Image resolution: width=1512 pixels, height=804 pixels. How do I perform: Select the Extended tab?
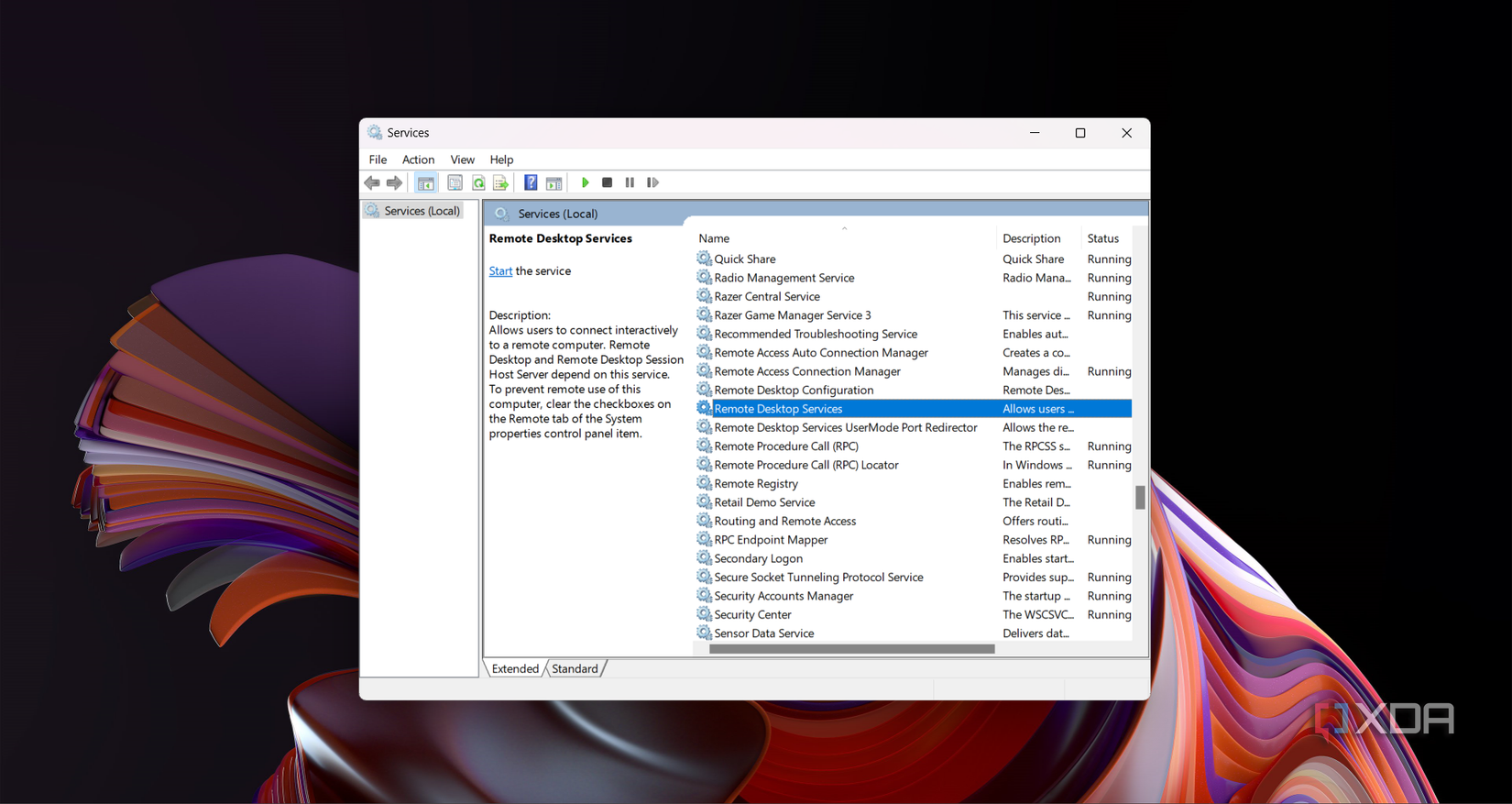coord(515,668)
